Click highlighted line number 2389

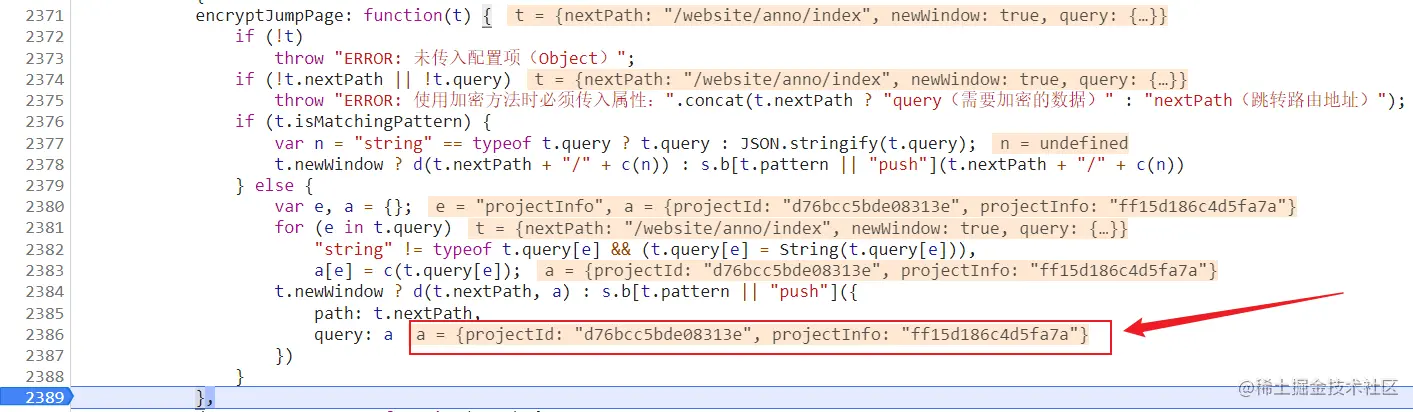click(x=46, y=398)
